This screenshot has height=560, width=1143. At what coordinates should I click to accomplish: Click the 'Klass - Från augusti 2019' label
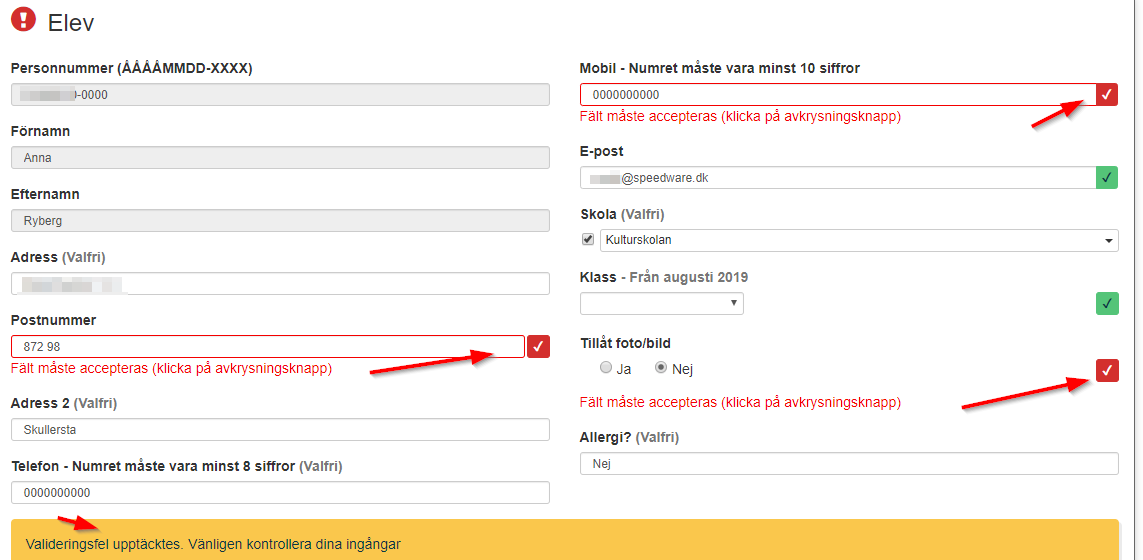tap(664, 277)
